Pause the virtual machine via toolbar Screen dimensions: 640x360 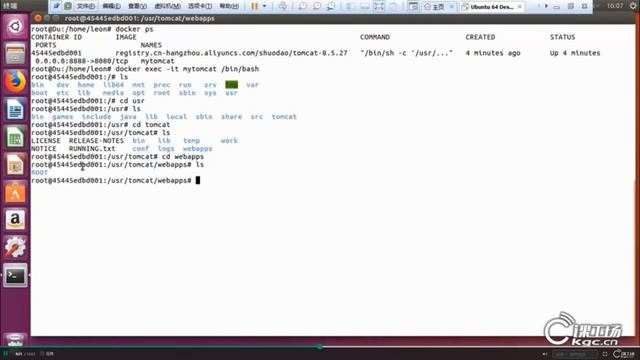tap(254, 6)
